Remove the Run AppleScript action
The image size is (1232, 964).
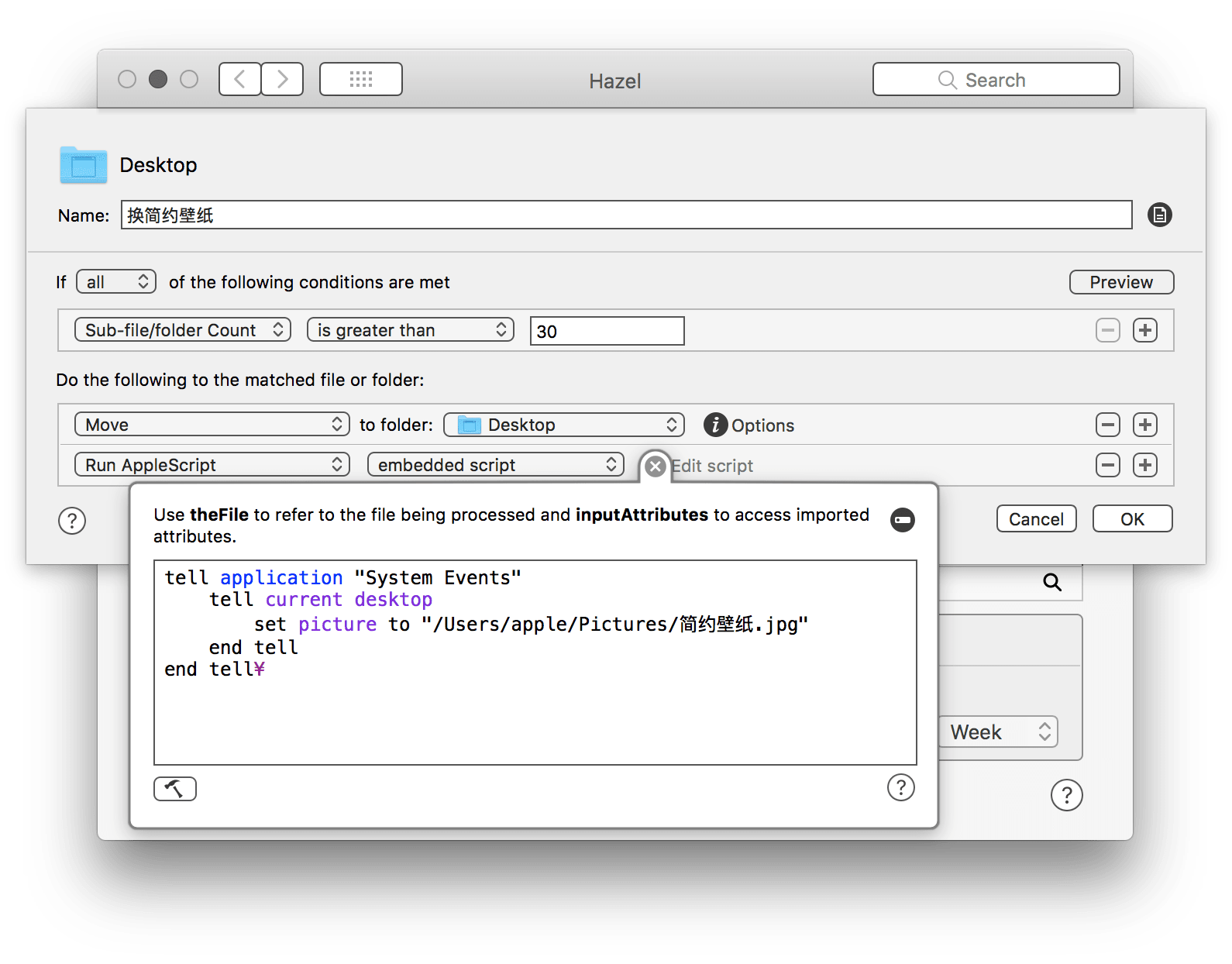click(x=1107, y=465)
